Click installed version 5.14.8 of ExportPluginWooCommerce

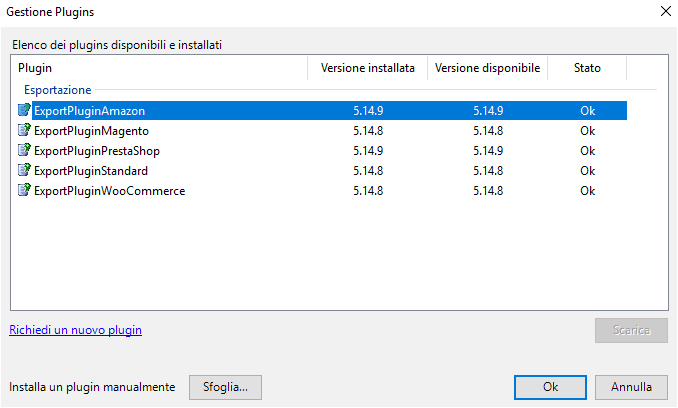click(x=368, y=191)
